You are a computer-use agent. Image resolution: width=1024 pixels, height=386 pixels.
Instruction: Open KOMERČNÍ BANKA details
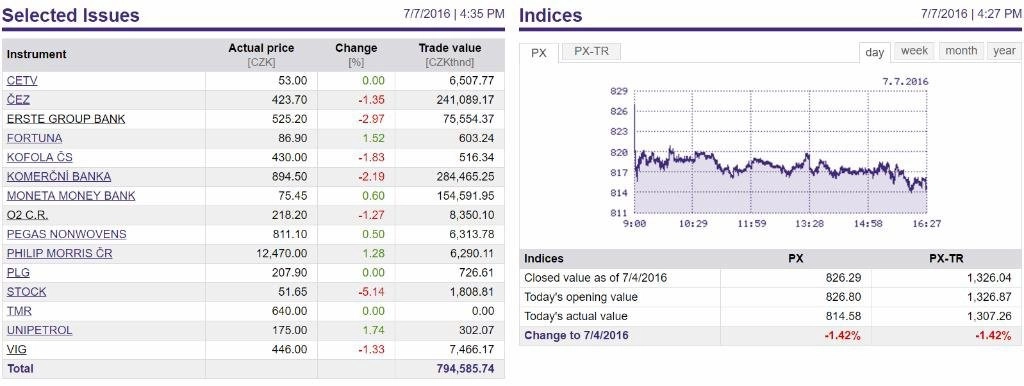pos(59,176)
